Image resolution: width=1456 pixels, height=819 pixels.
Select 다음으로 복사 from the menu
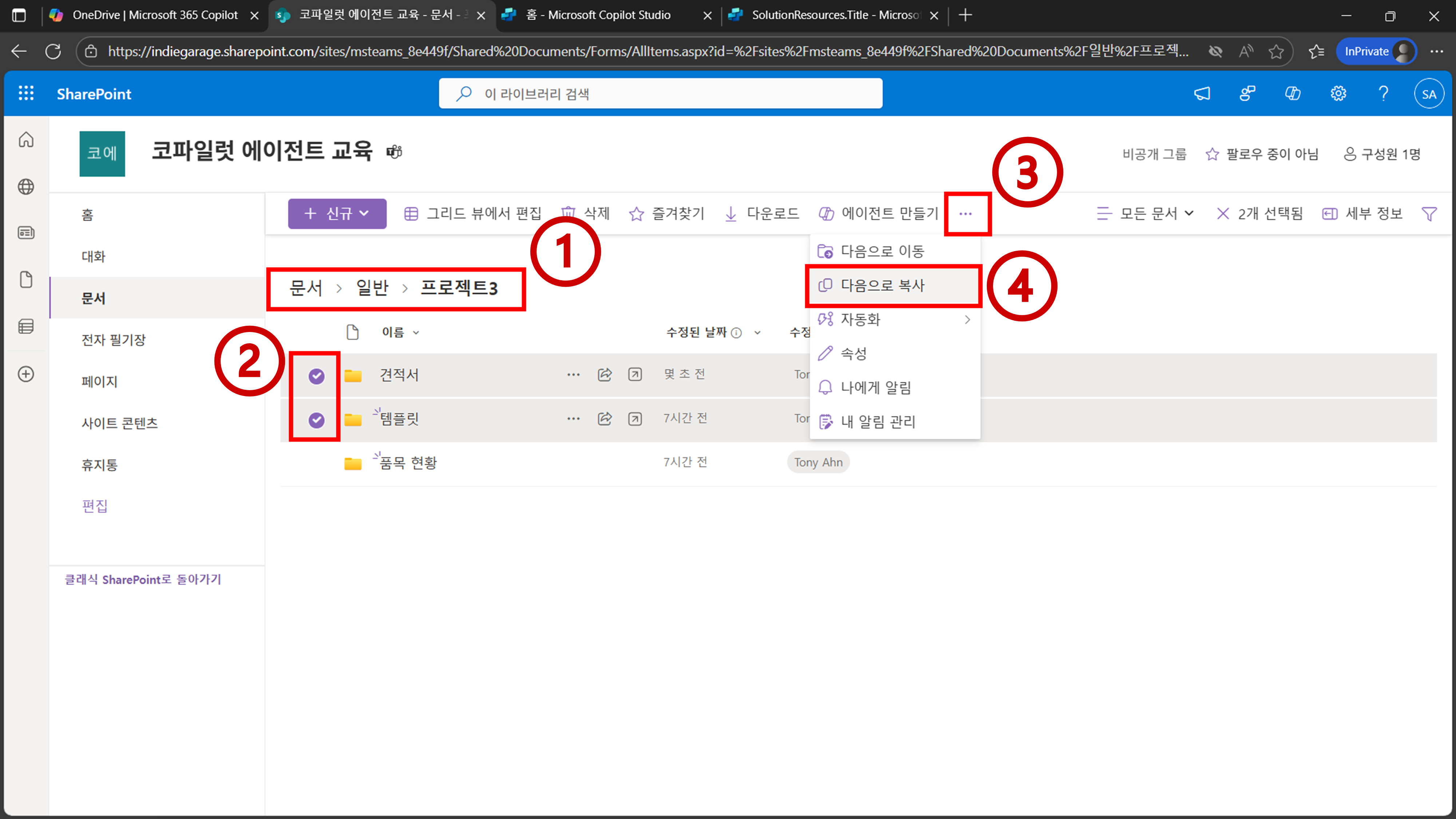882,285
